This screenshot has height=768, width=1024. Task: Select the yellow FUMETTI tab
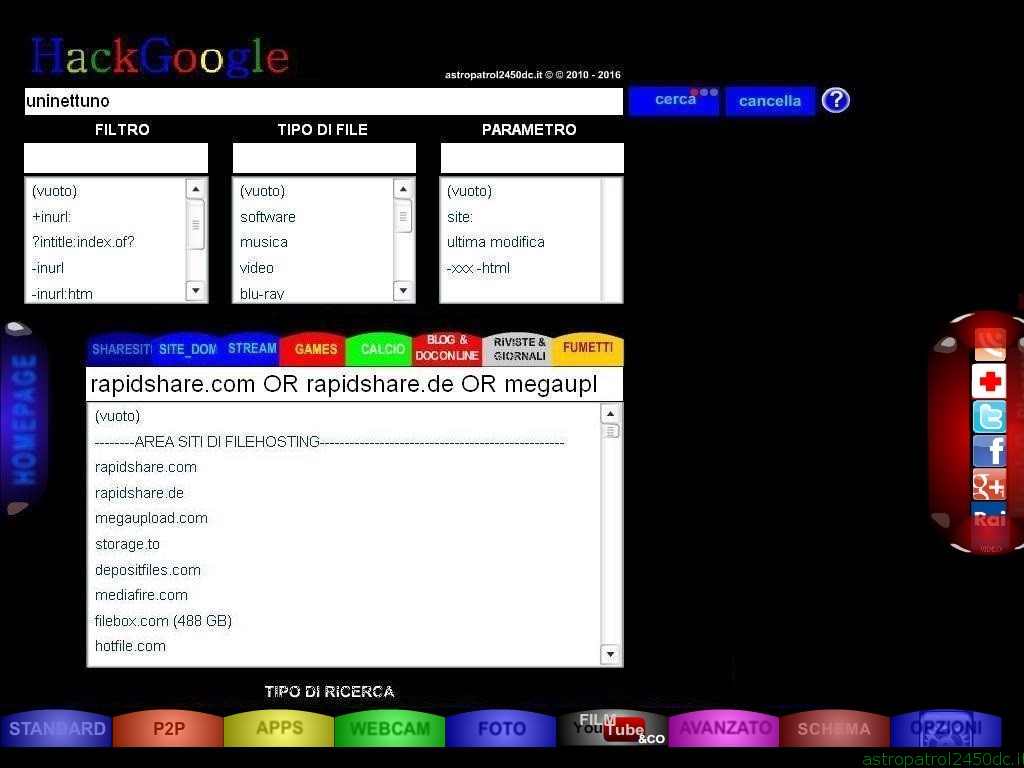pos(588,349)
